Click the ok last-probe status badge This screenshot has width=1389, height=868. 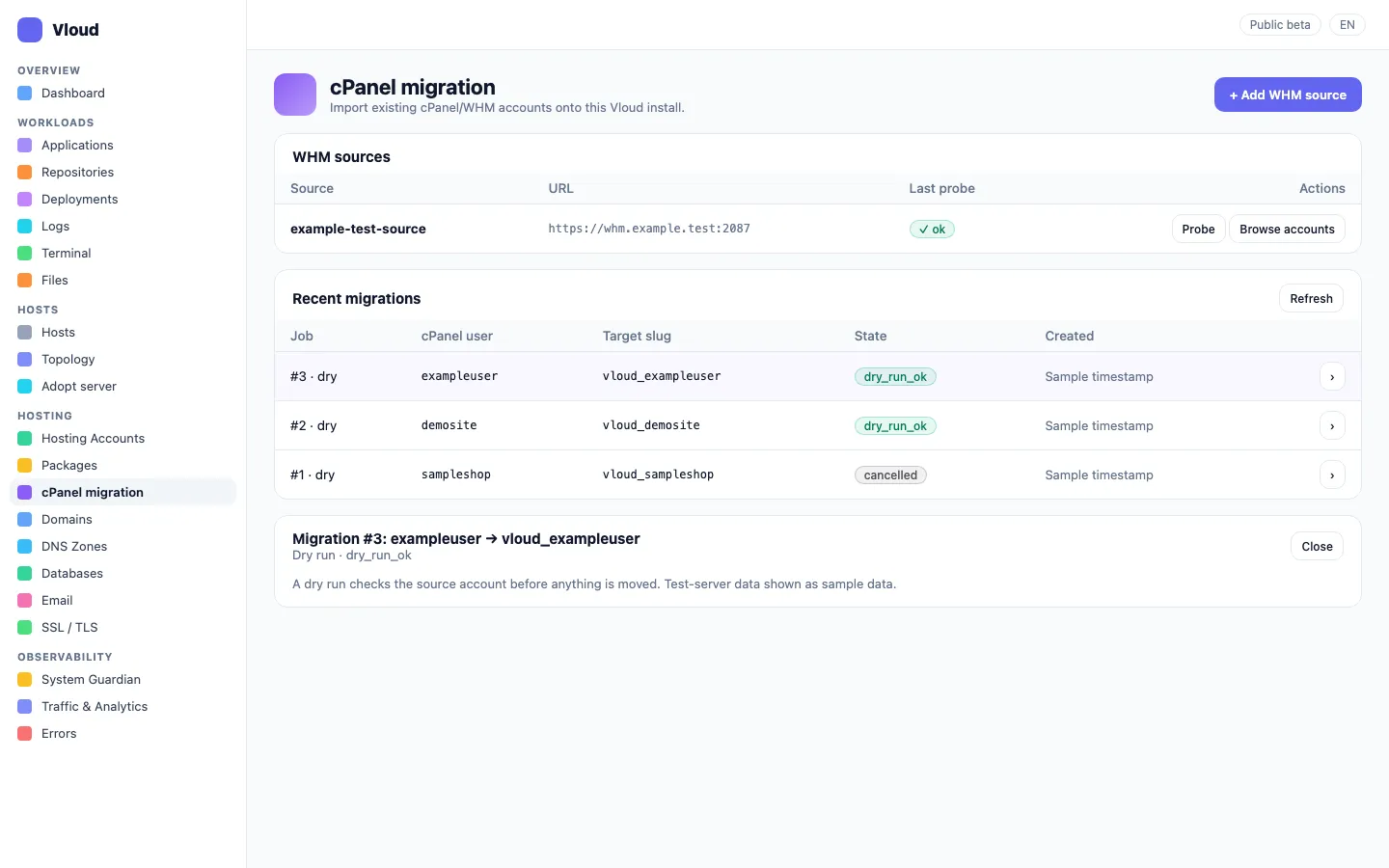pos(932,230)
